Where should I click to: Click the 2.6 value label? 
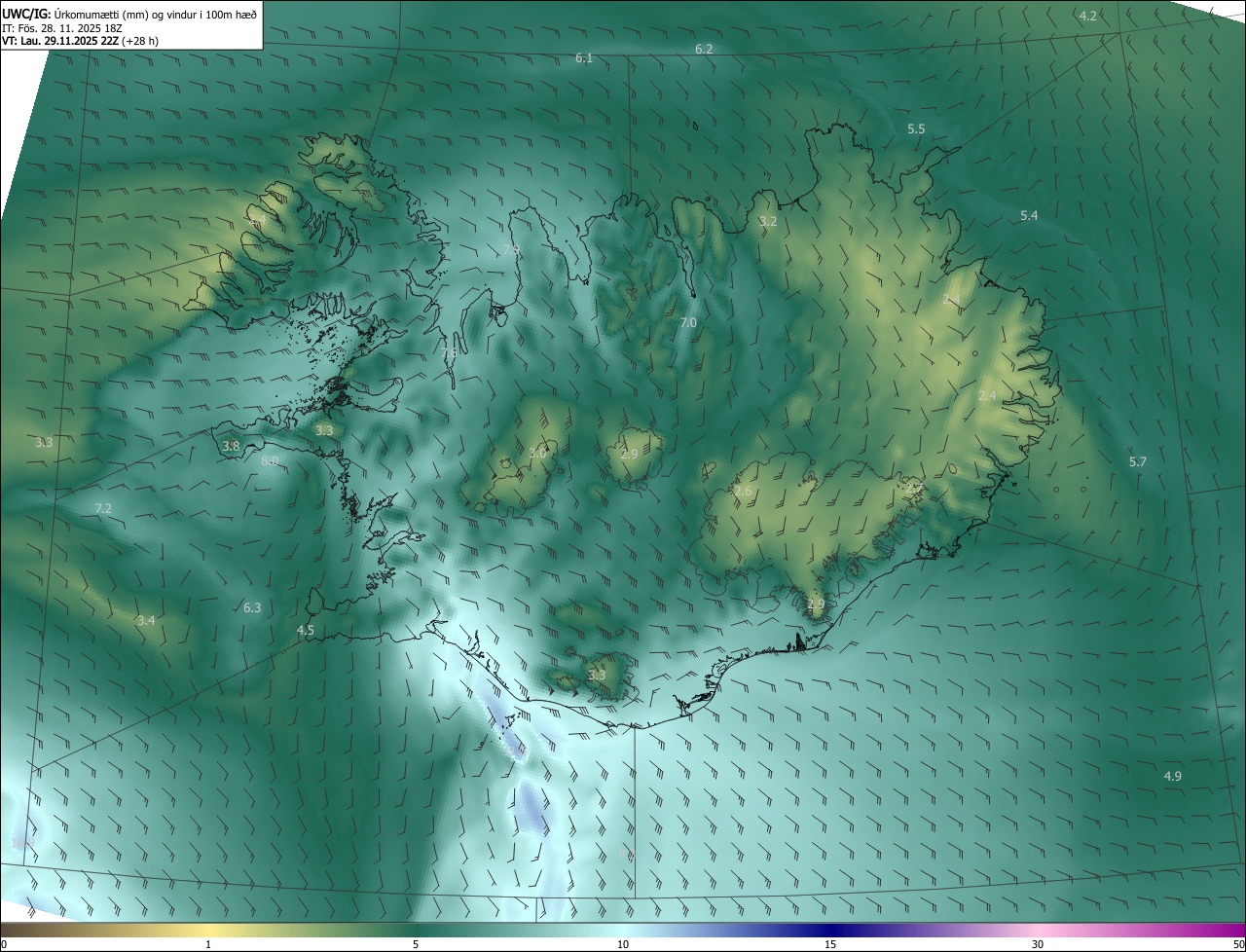coord(743,492)
